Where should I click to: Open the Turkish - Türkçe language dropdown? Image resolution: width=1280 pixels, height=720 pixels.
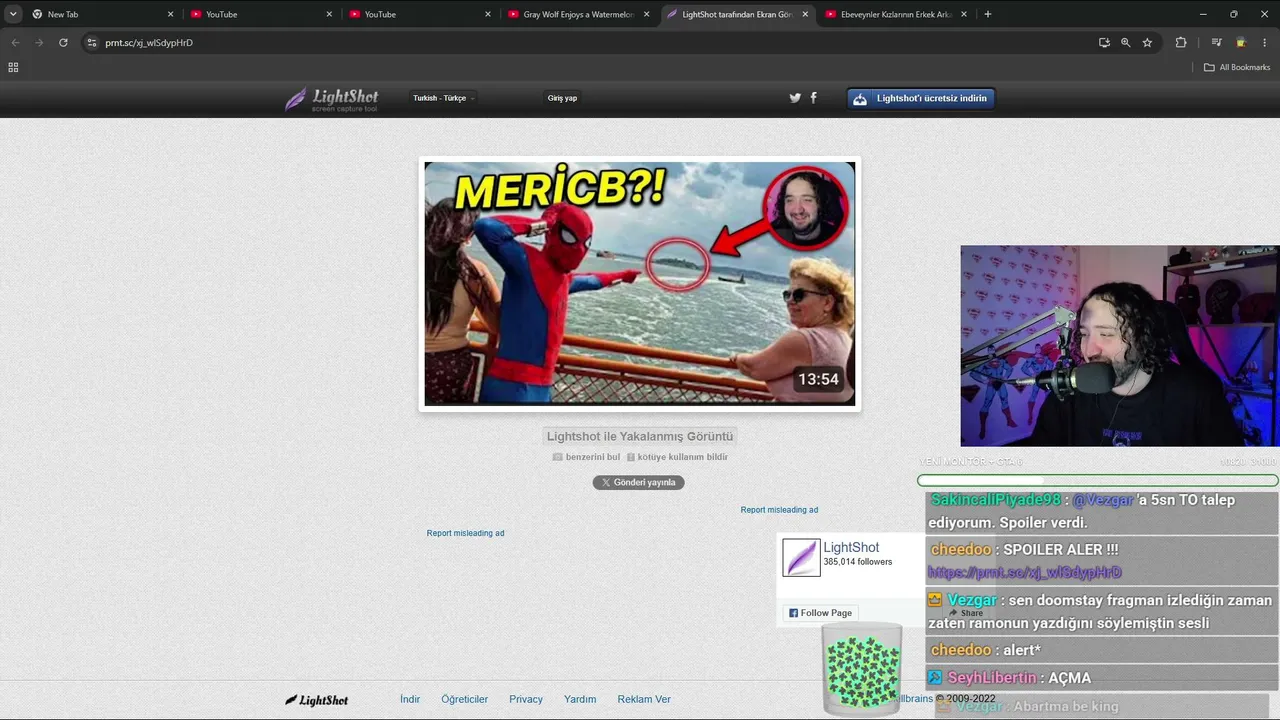pos(444,98)
